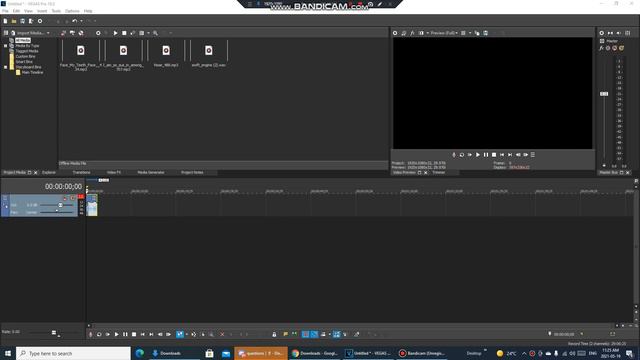Click the Save project icon in main toolbar
640x360 pixels.
[x=22, y=21]
